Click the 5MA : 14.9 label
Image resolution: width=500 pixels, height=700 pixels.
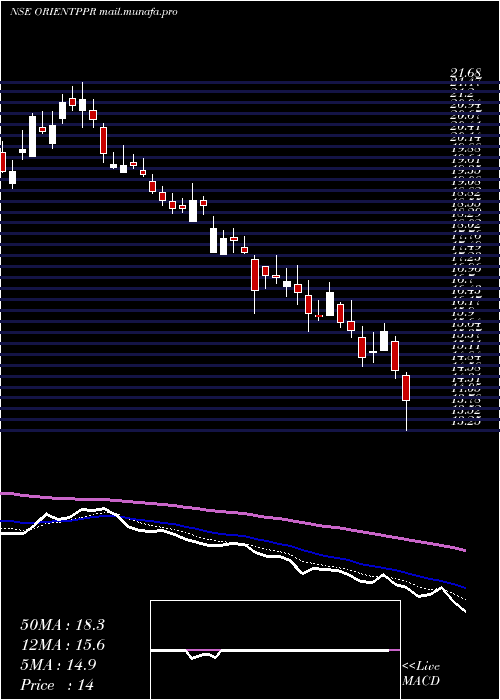tap(58, 665)
